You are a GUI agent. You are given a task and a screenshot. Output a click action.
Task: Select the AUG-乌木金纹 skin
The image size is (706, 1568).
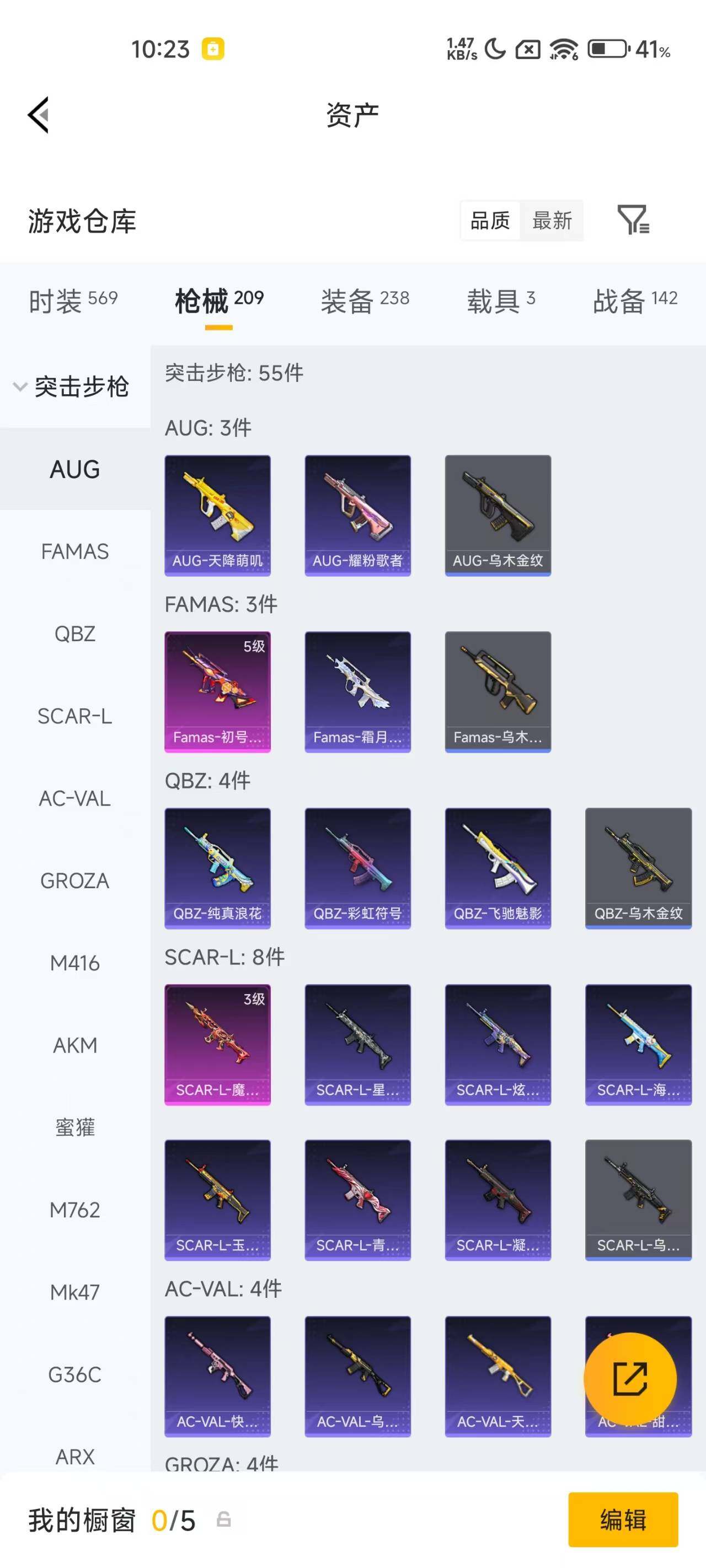pyautogui.click(x=498, y=515)
